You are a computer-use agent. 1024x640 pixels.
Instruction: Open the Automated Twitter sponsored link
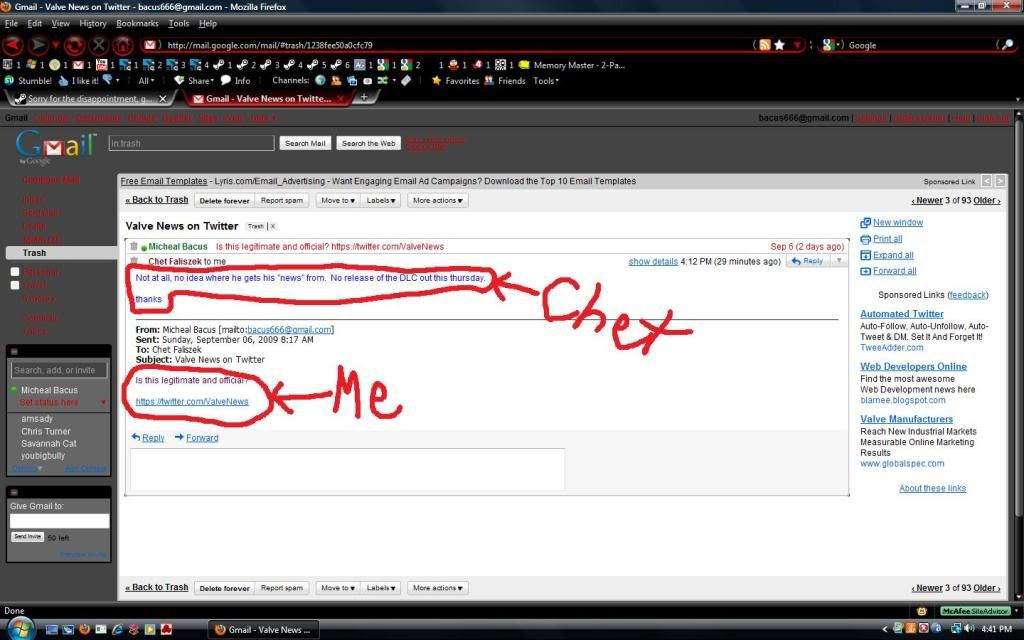pos(901,314)
